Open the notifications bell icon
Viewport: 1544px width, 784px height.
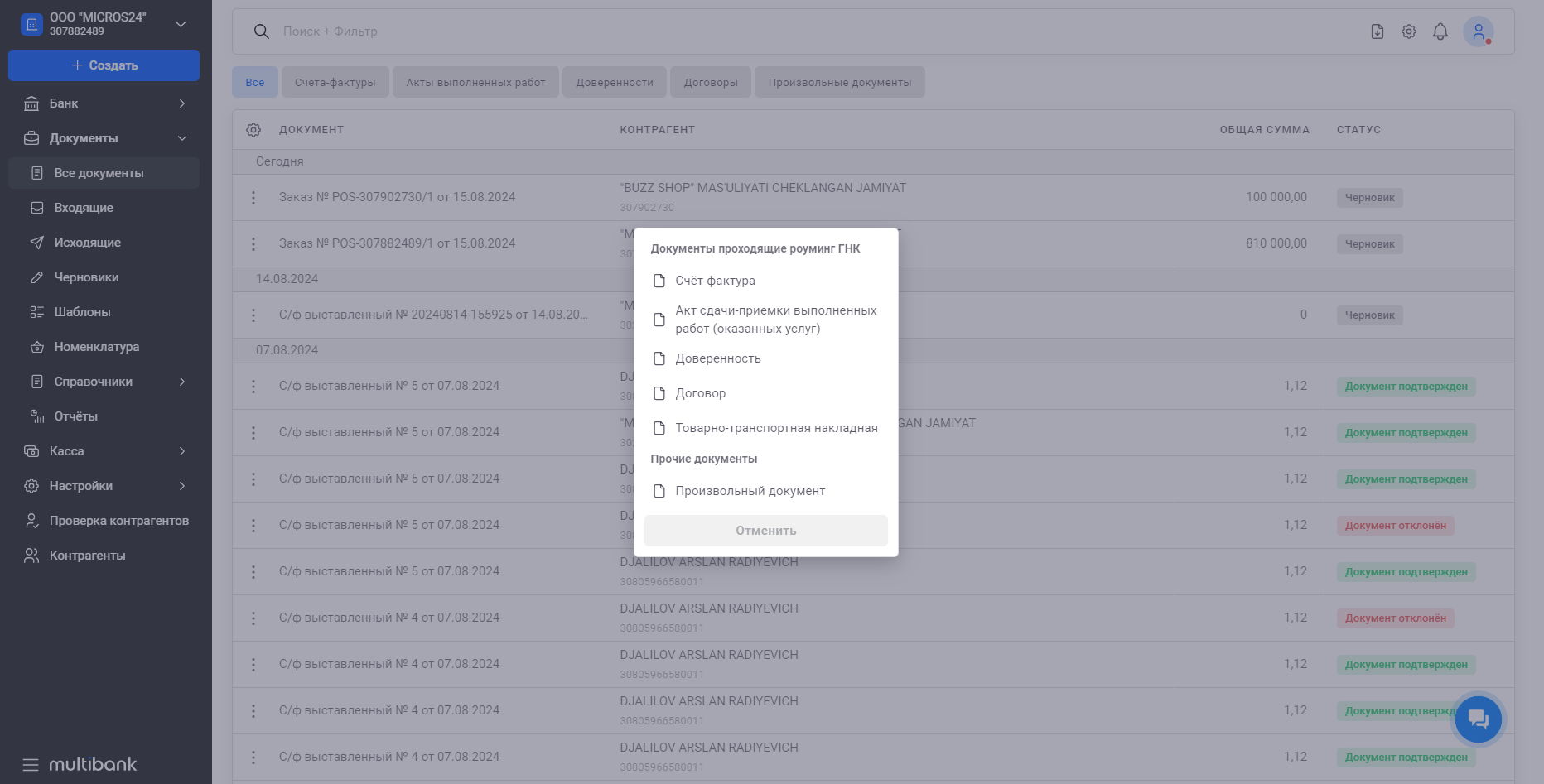pyautogui.click(x=1440, y=31)
